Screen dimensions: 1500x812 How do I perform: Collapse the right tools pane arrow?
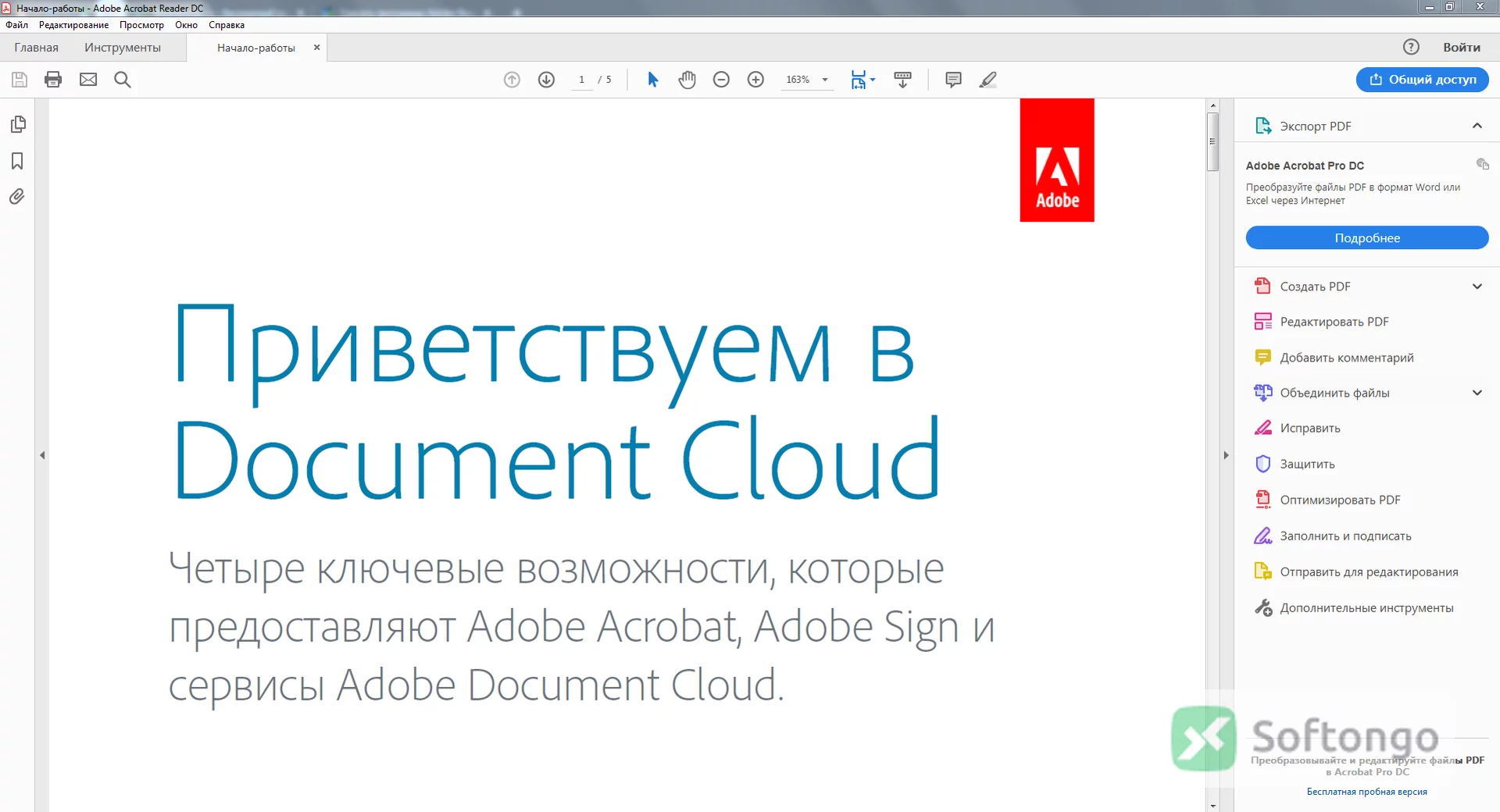pos(1226,455)
